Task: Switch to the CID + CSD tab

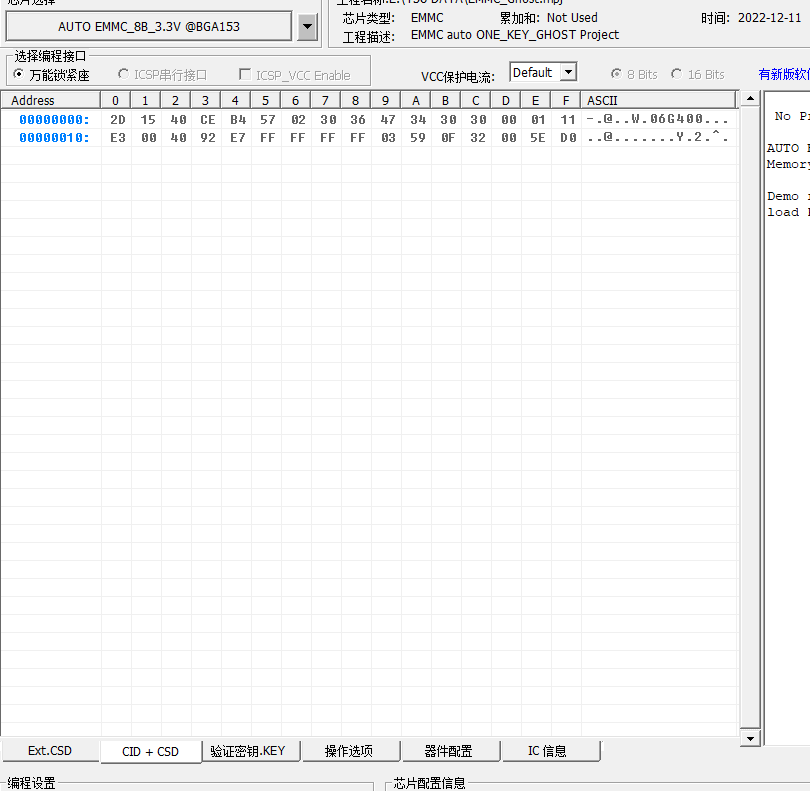Action: pos(150,752)
